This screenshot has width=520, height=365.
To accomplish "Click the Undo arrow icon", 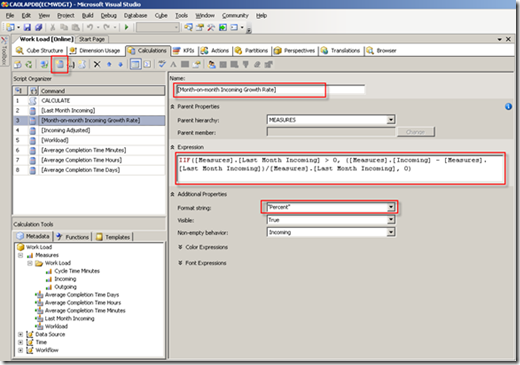I will [x=90, y=27].
